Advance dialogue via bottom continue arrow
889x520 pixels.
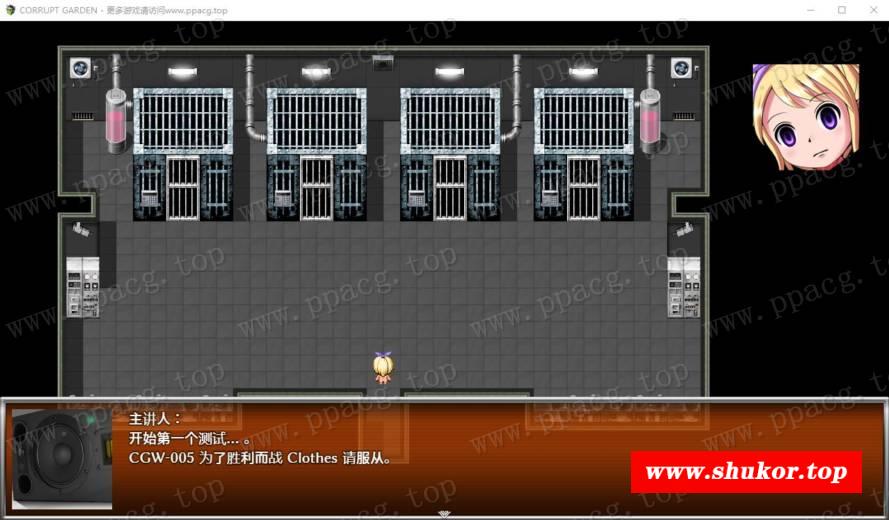pyautogui.click(x=444, y=514)
